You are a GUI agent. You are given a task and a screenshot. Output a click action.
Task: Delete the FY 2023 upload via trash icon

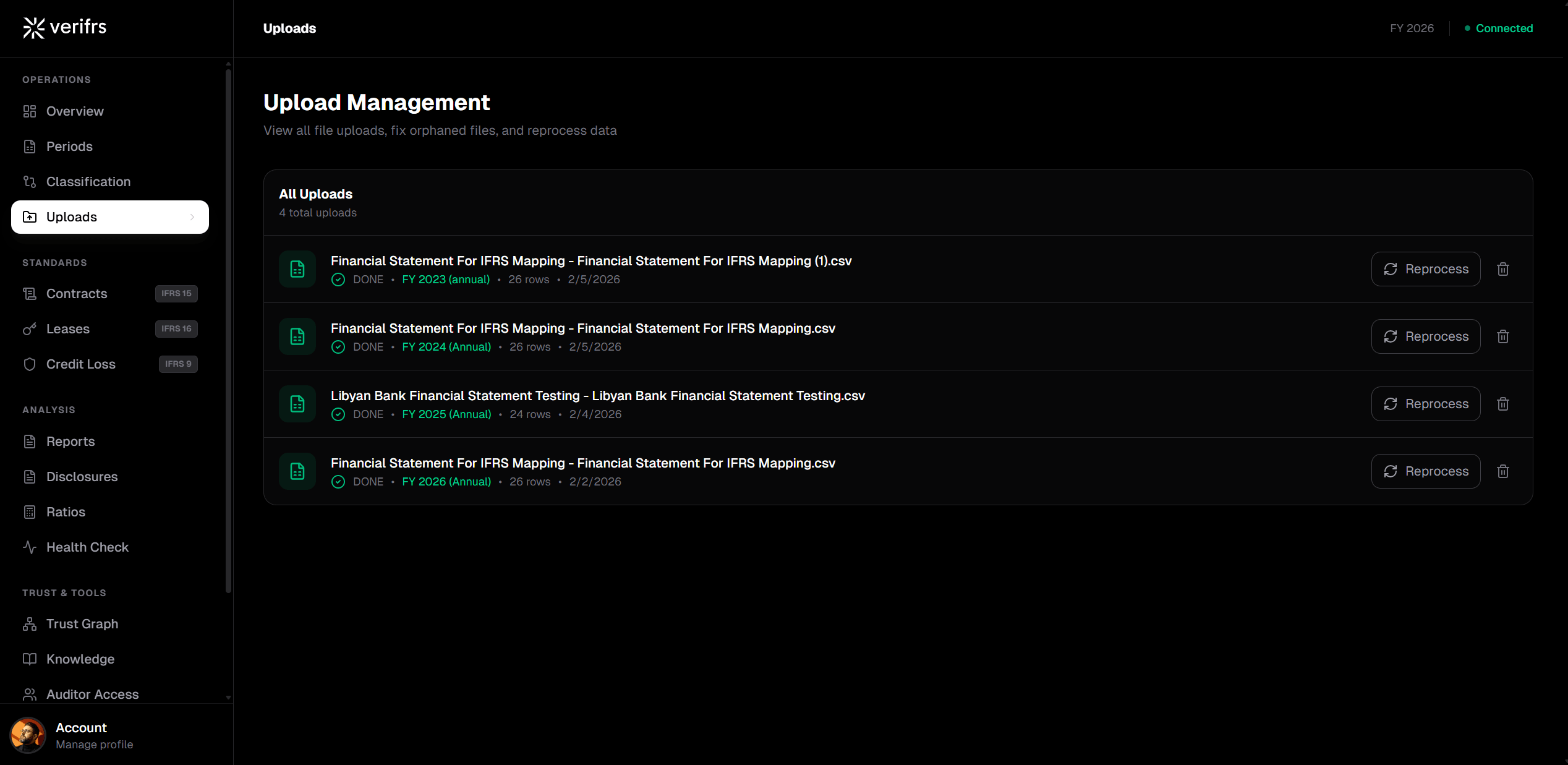tap(1503, 269)
